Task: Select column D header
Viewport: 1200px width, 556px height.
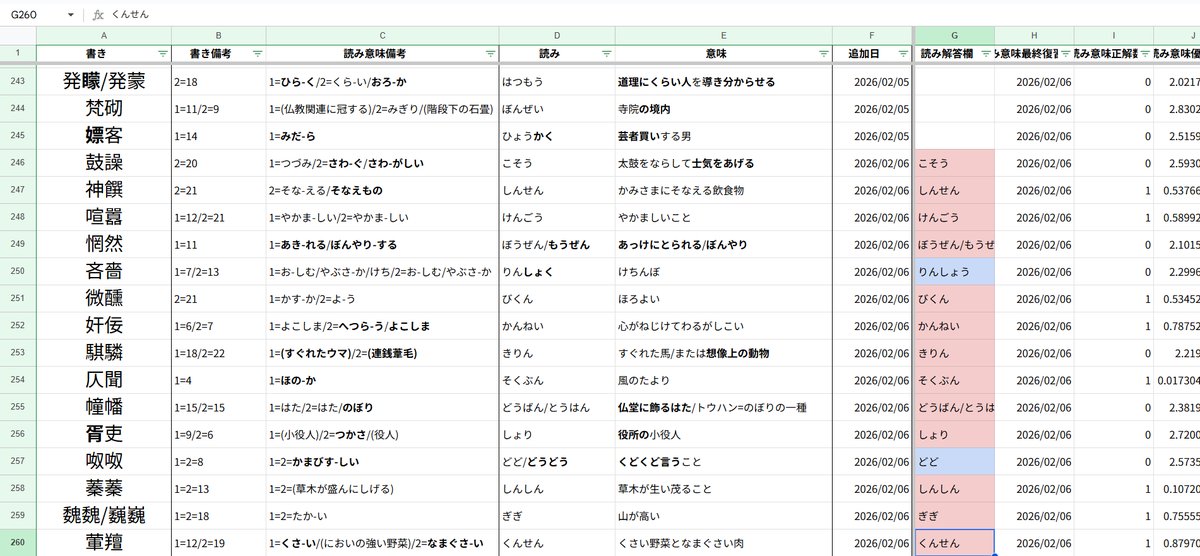Action: [x=557, y=35]
